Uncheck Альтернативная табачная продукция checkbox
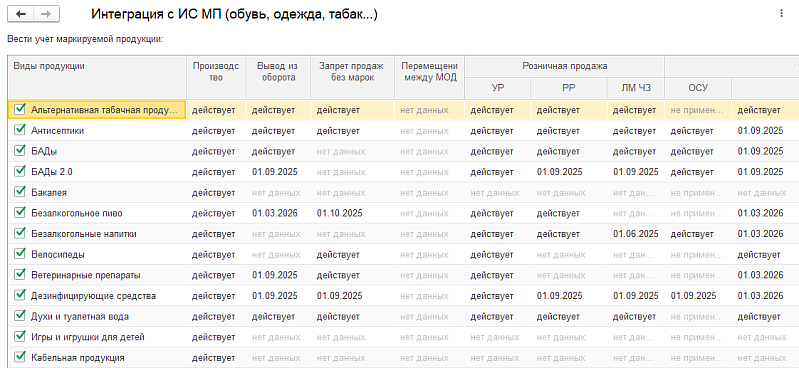 pos(20,109)
